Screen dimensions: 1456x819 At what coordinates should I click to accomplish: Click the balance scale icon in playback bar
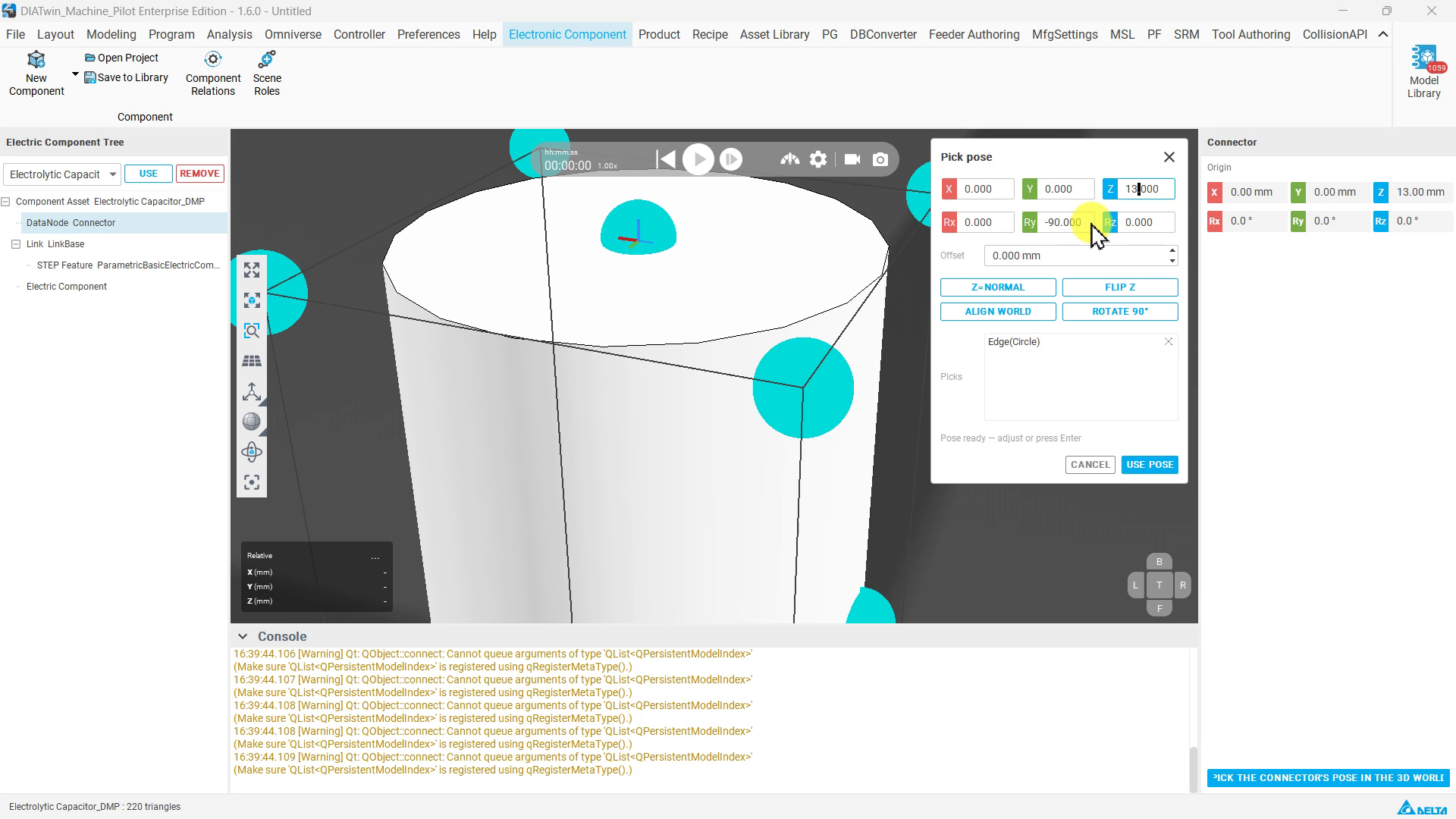(x=789, y=159)
